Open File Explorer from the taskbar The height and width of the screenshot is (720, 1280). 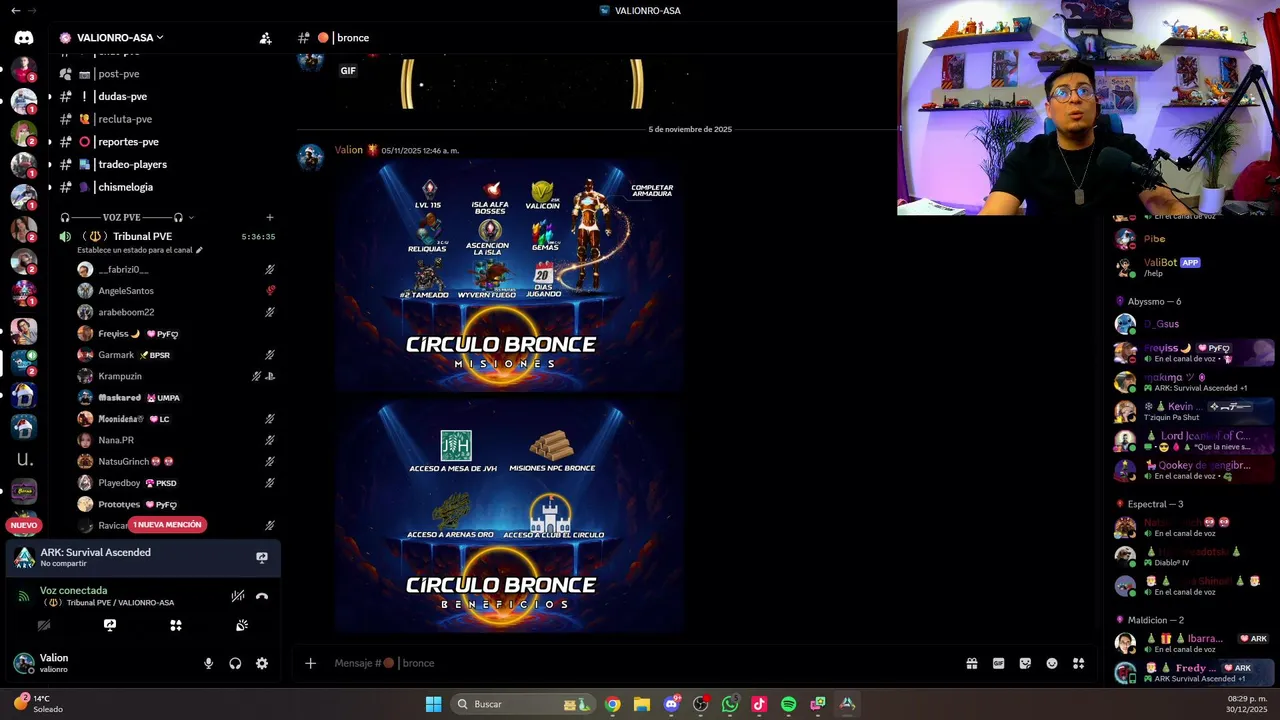(x=641, y=704)
